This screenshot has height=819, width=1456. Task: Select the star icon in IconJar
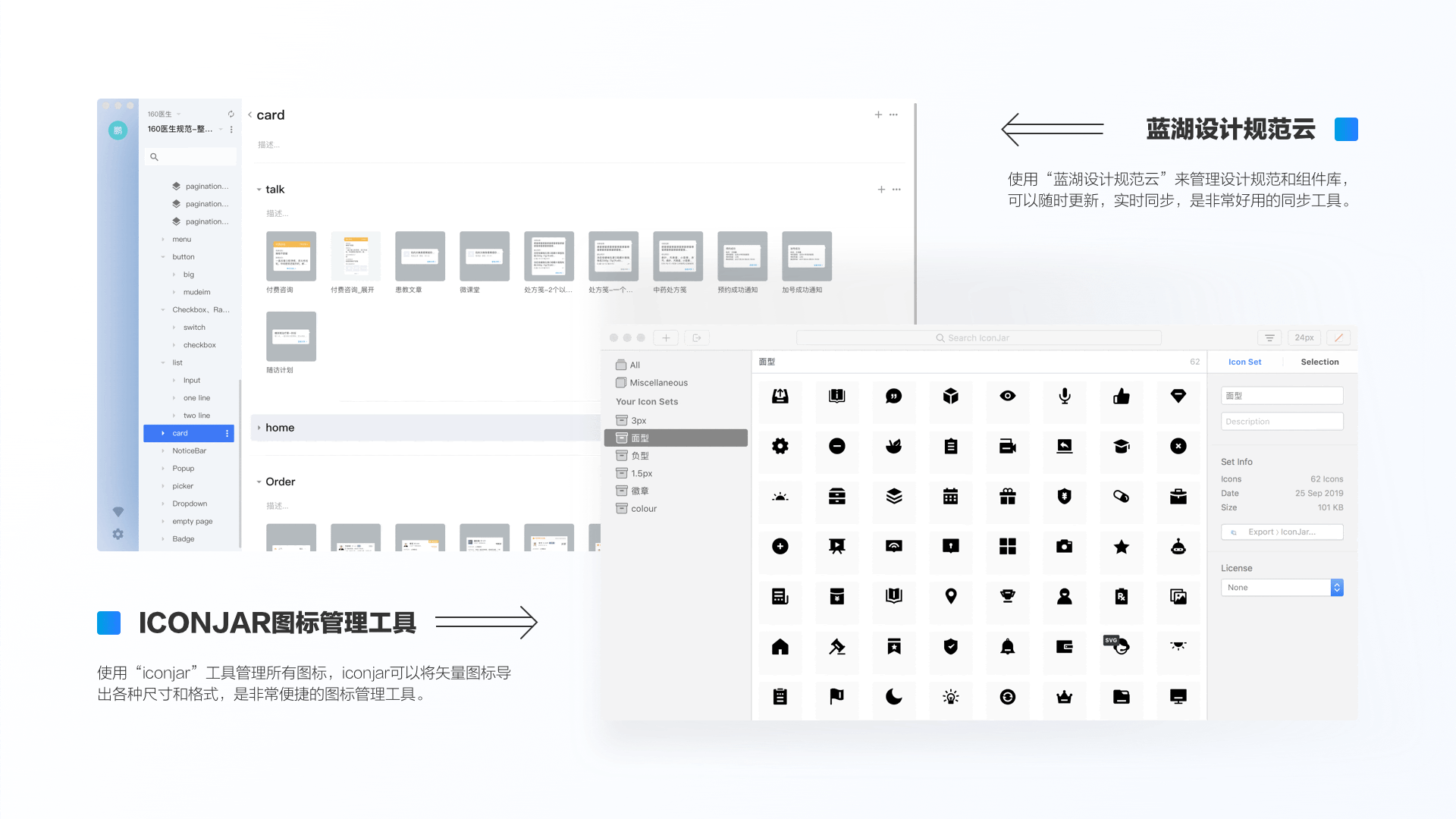tap(1121, 547)
